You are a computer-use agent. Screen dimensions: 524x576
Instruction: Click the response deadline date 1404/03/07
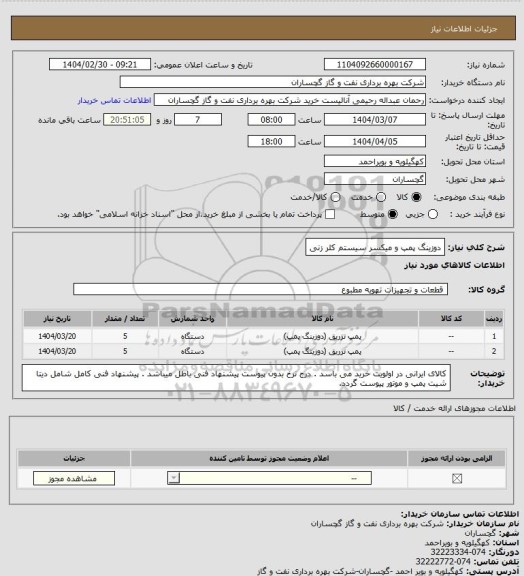(375, 120)
